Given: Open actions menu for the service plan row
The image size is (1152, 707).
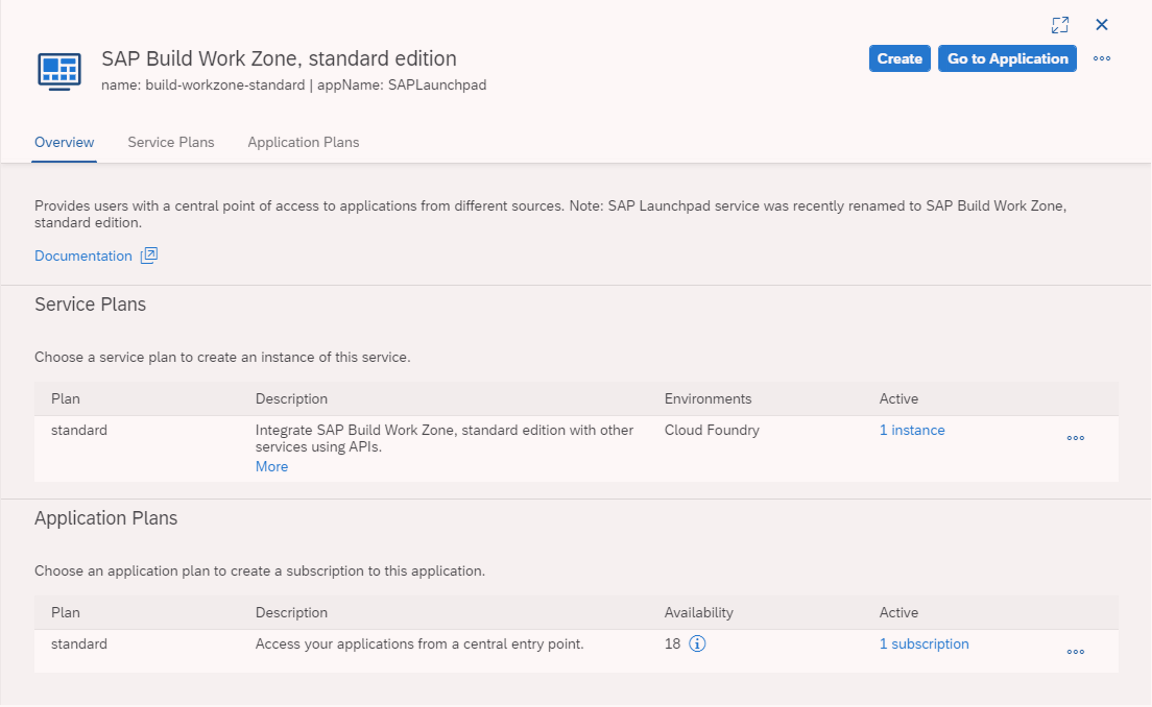Looking at the screenshot, I should click(x=1075, y=438).
